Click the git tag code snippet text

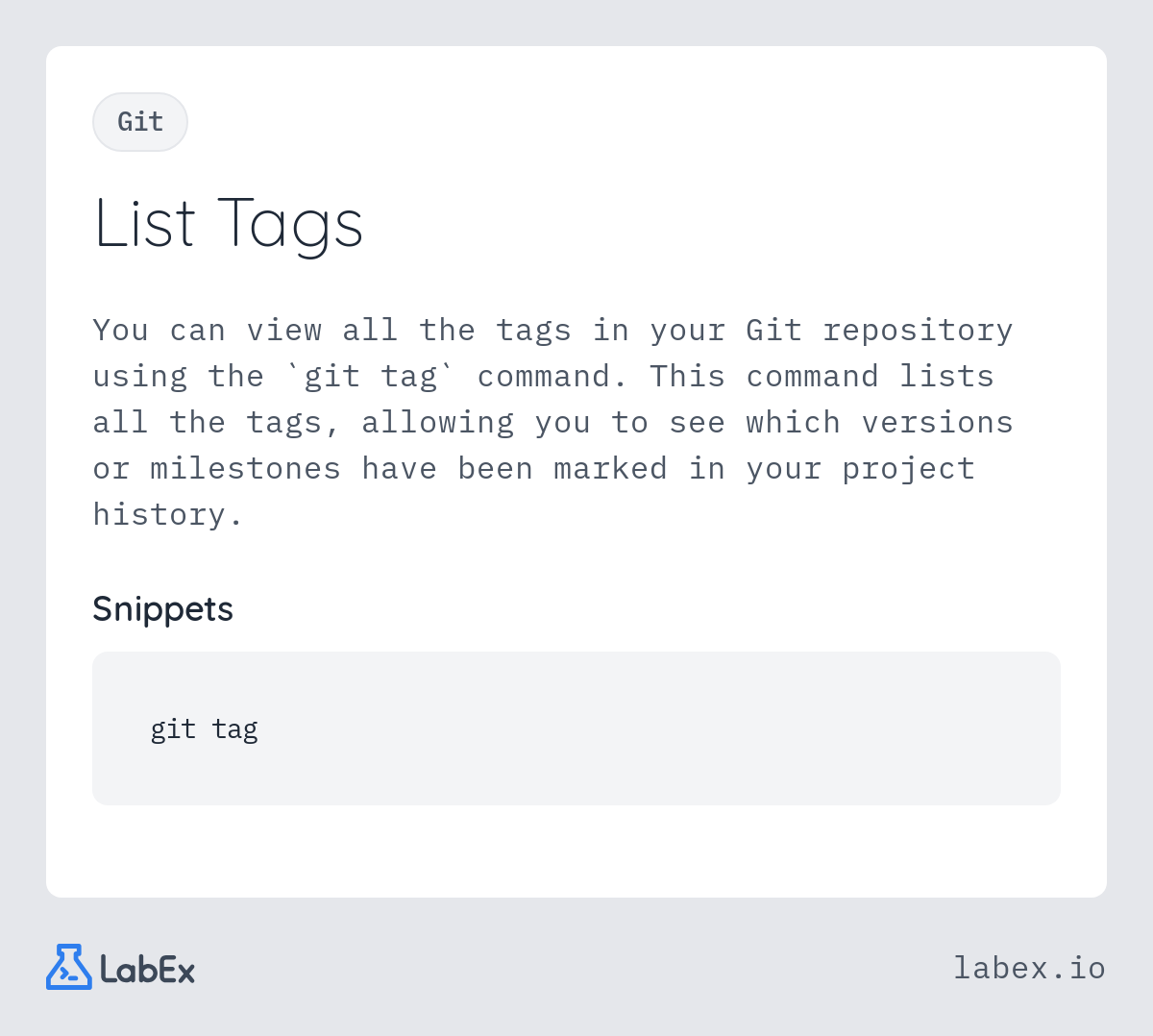(204, 729)
